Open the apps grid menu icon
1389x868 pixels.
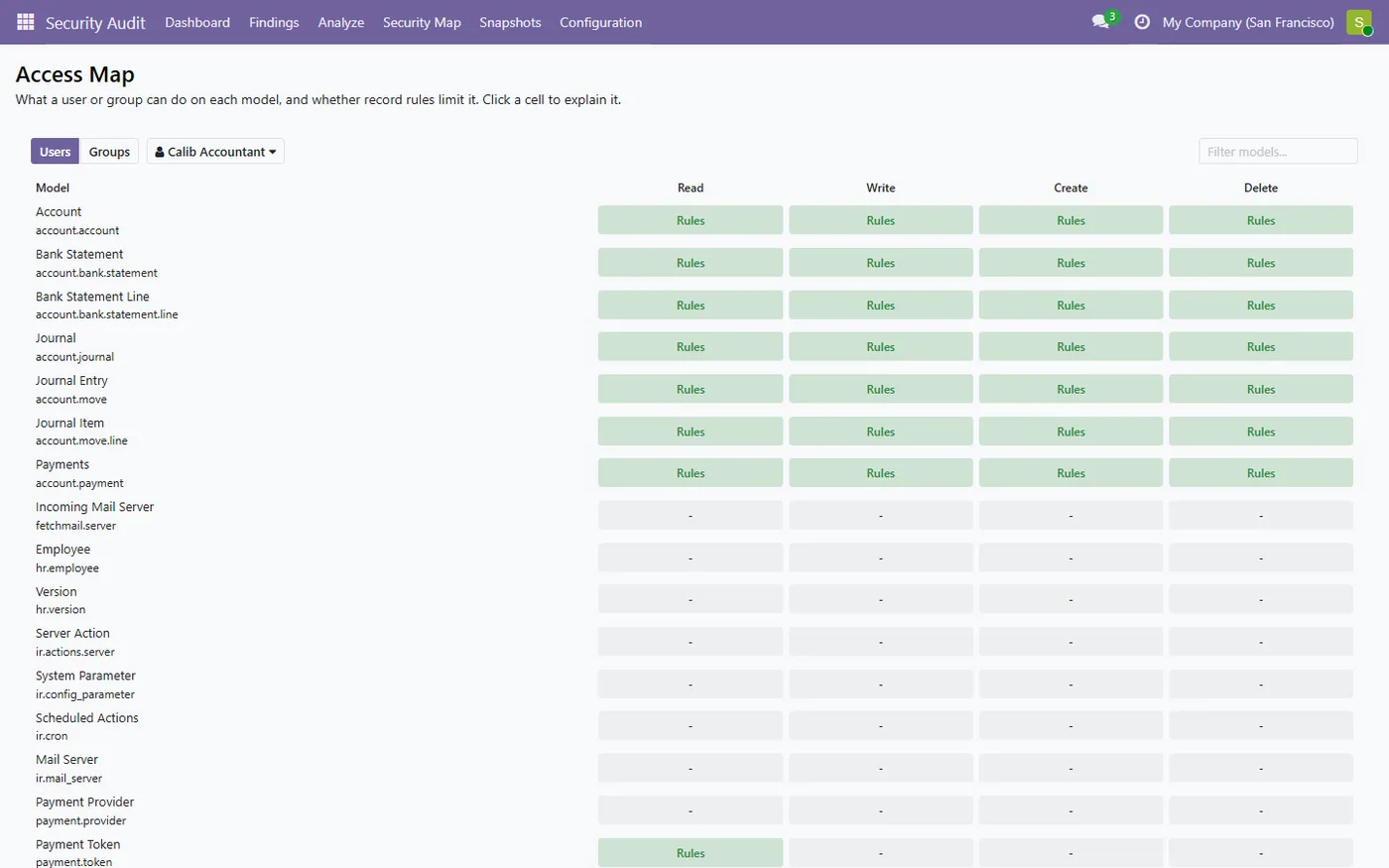[x=26, y=22]
